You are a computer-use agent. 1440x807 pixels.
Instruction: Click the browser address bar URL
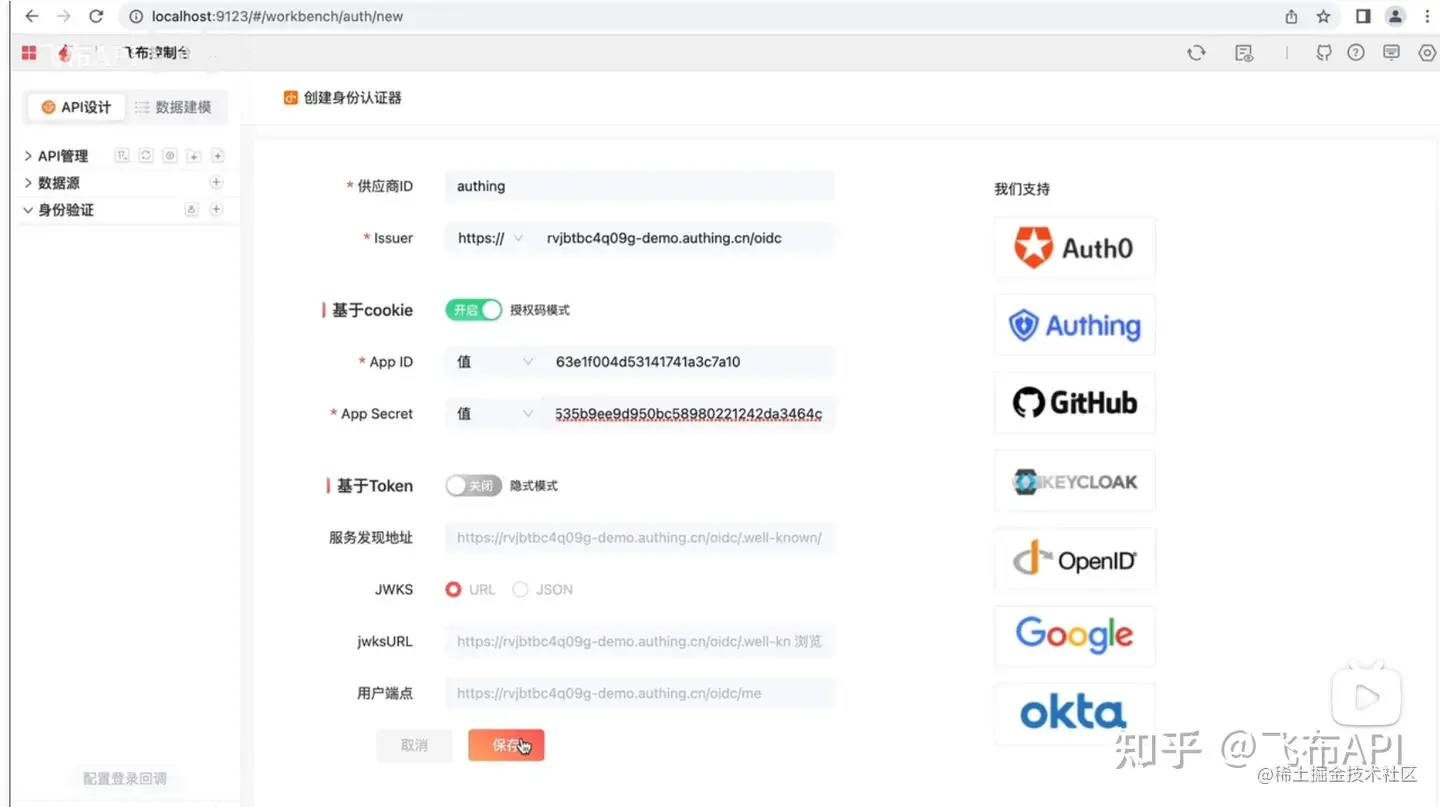pyautogui.click(x=278, y=16)
